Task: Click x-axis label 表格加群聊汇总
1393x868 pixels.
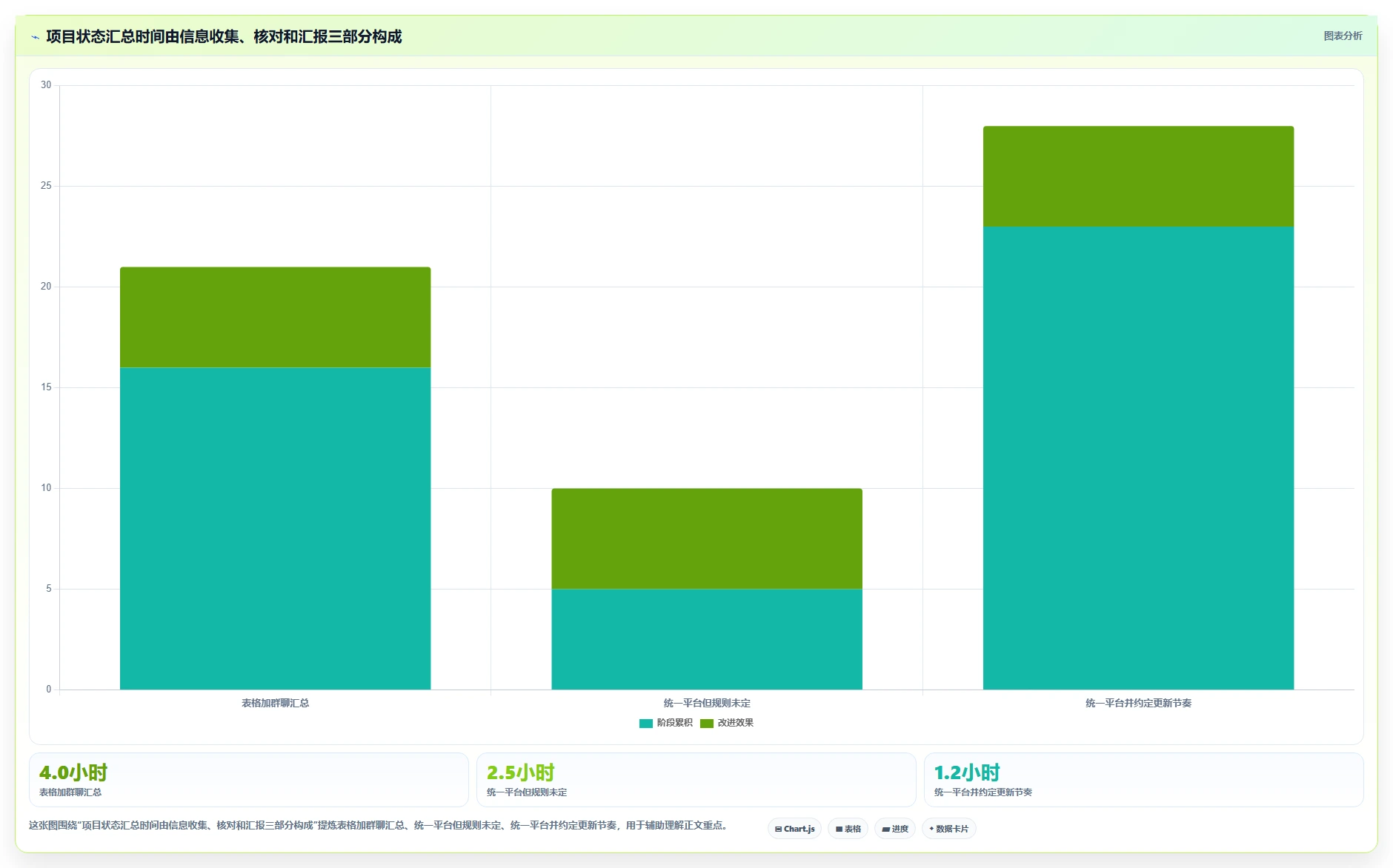Action: coord(275,703)
